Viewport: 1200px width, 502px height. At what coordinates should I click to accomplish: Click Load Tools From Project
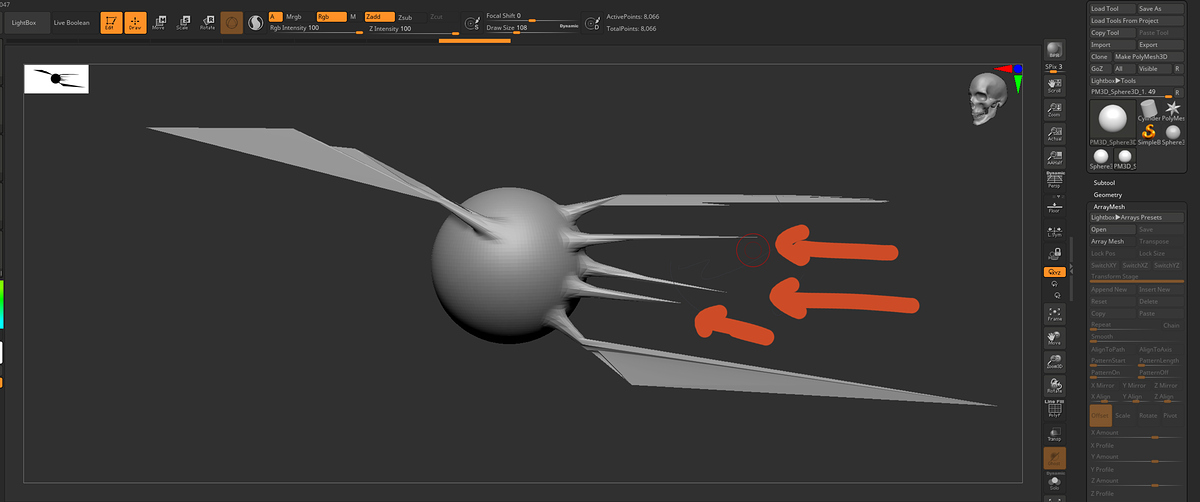click(x=1136, y=21)
